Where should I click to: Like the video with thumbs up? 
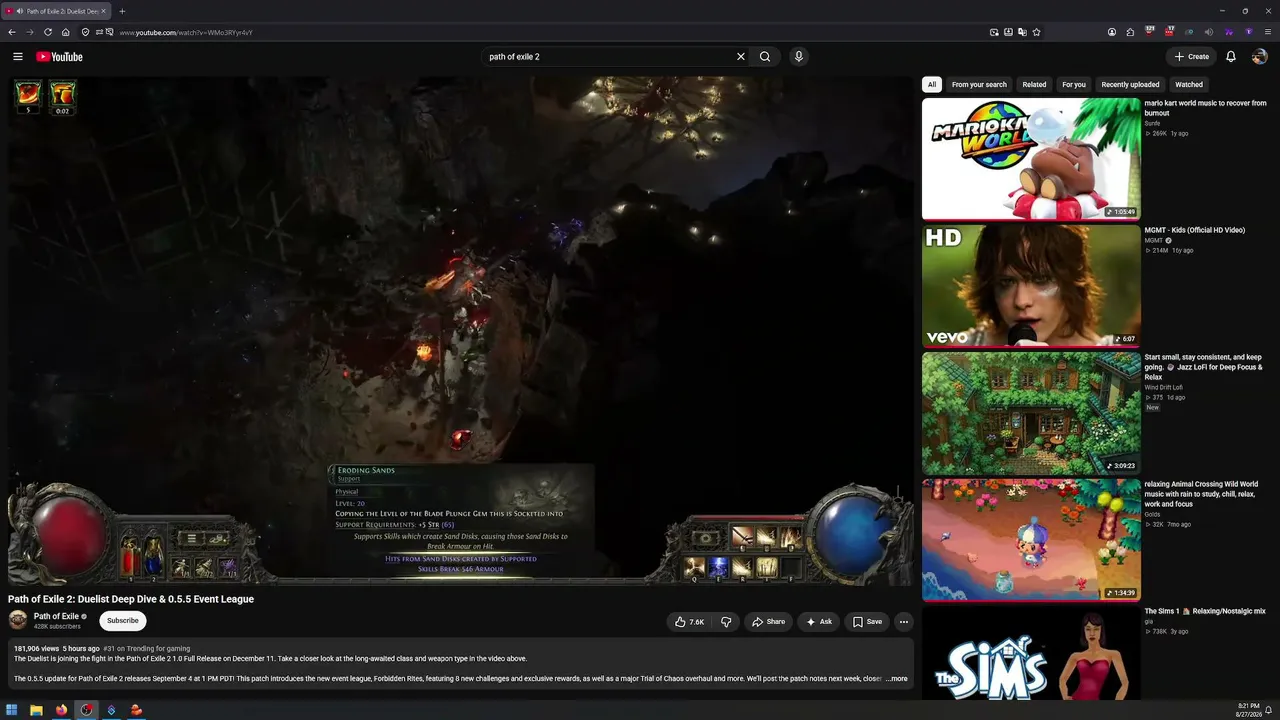[689, 622]
